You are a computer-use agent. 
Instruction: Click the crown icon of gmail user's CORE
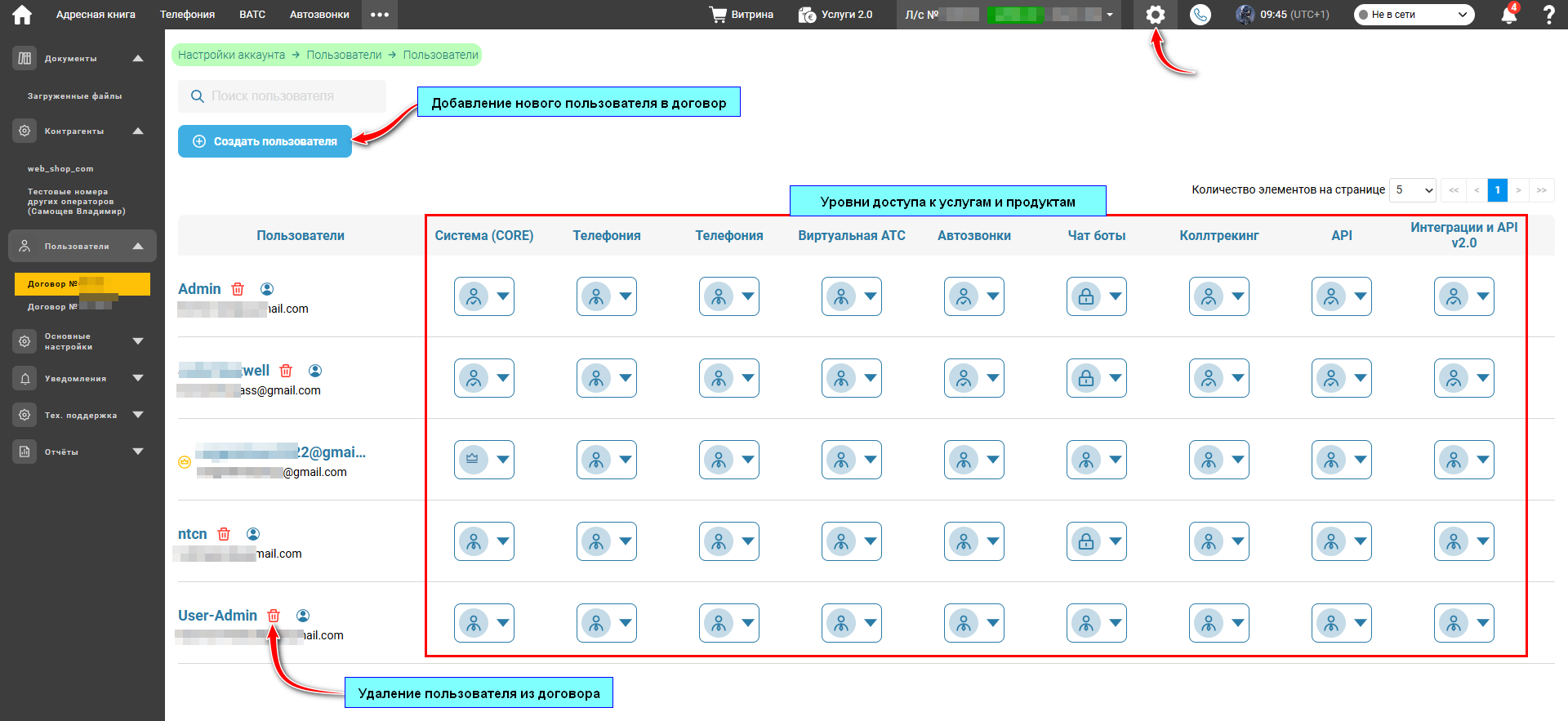[x=472, y=460]
